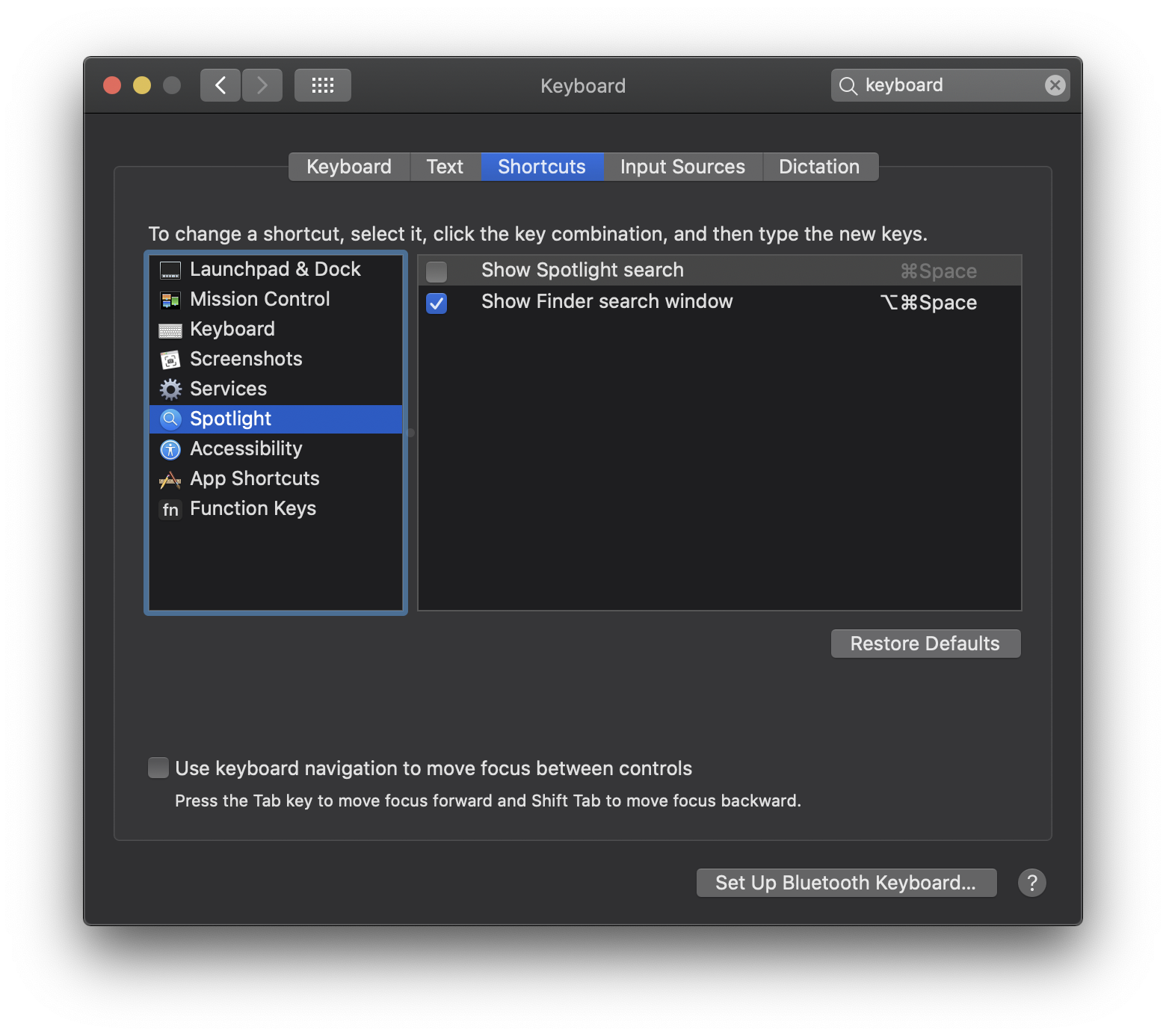This screenshot has height=1036, width=1166.
Task: Open Show All preferences grid icon
Action: tap(322, 84)
